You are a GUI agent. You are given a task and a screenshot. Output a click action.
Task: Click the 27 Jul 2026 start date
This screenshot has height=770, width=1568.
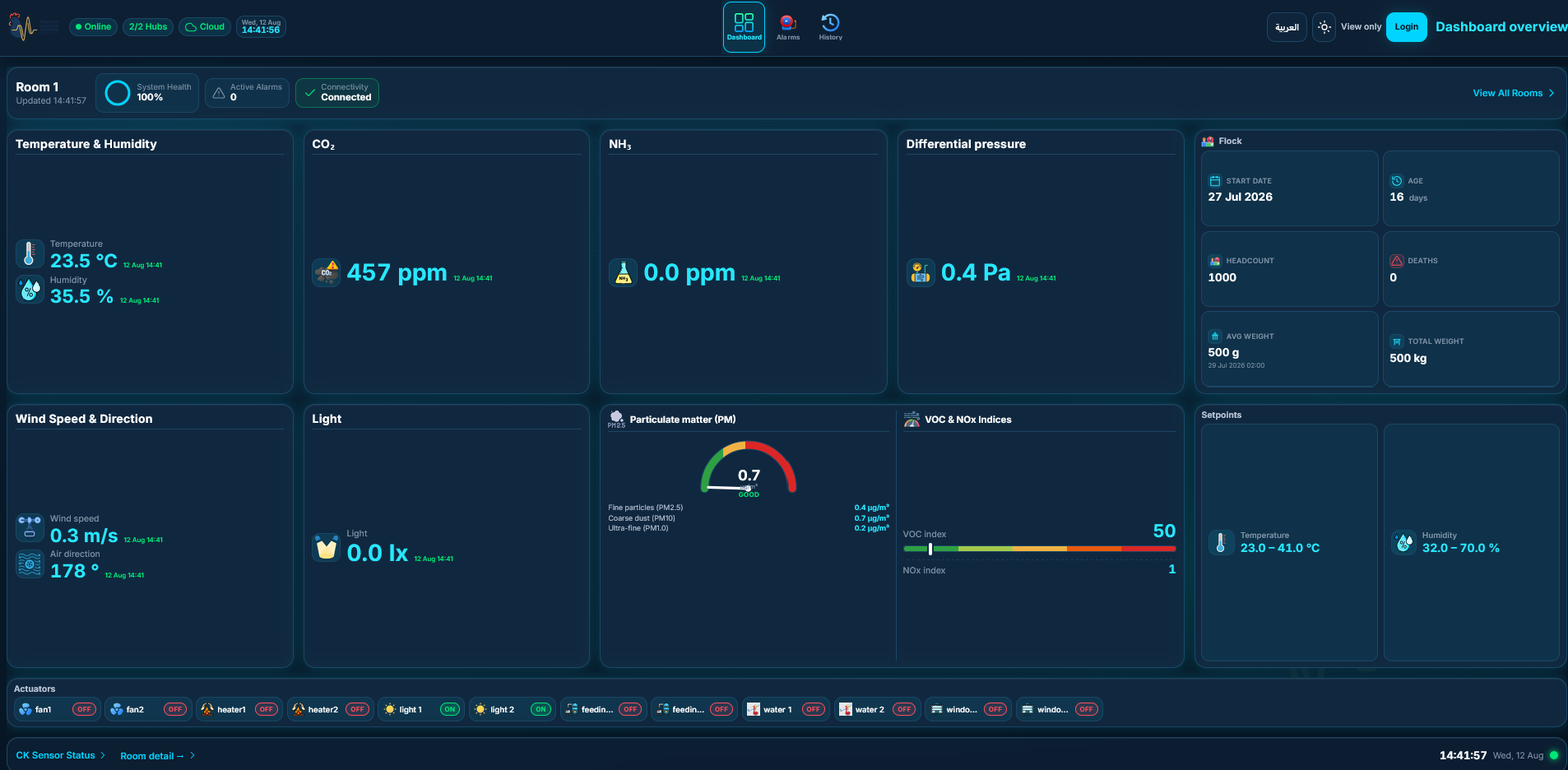[x=1240, y=197]
